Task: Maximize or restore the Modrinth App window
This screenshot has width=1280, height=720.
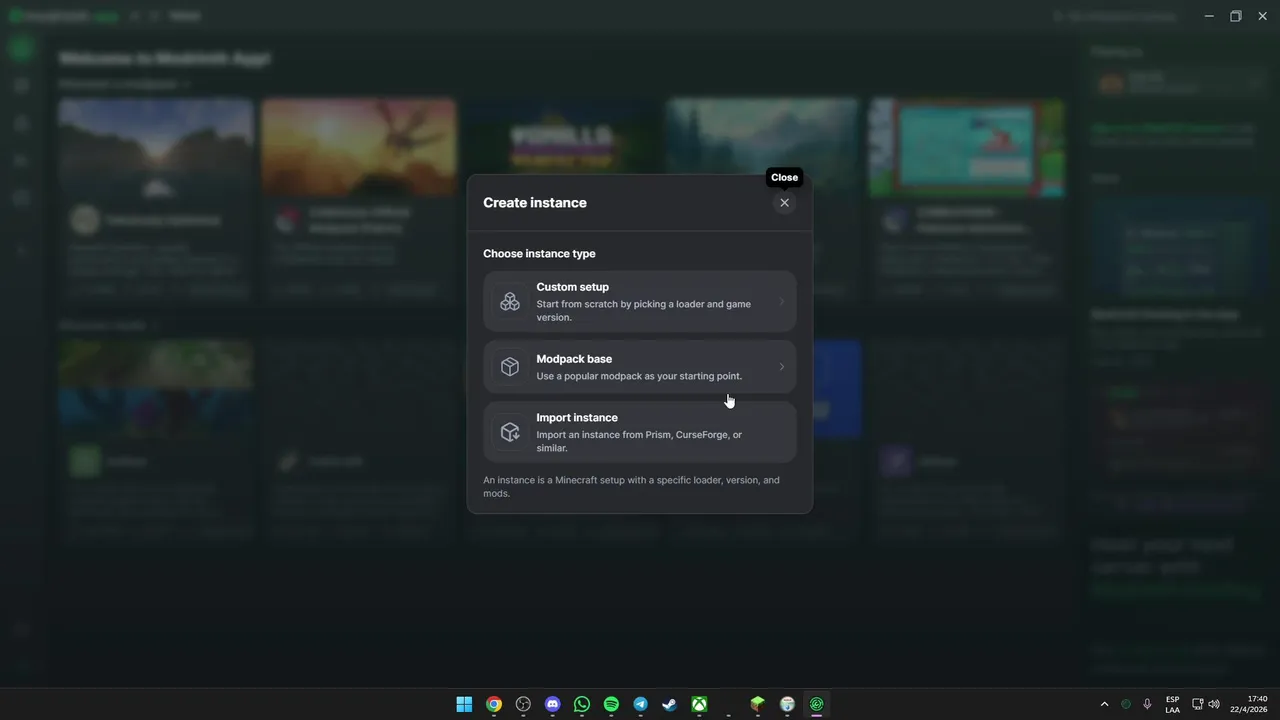Action: click(1236, 16)
